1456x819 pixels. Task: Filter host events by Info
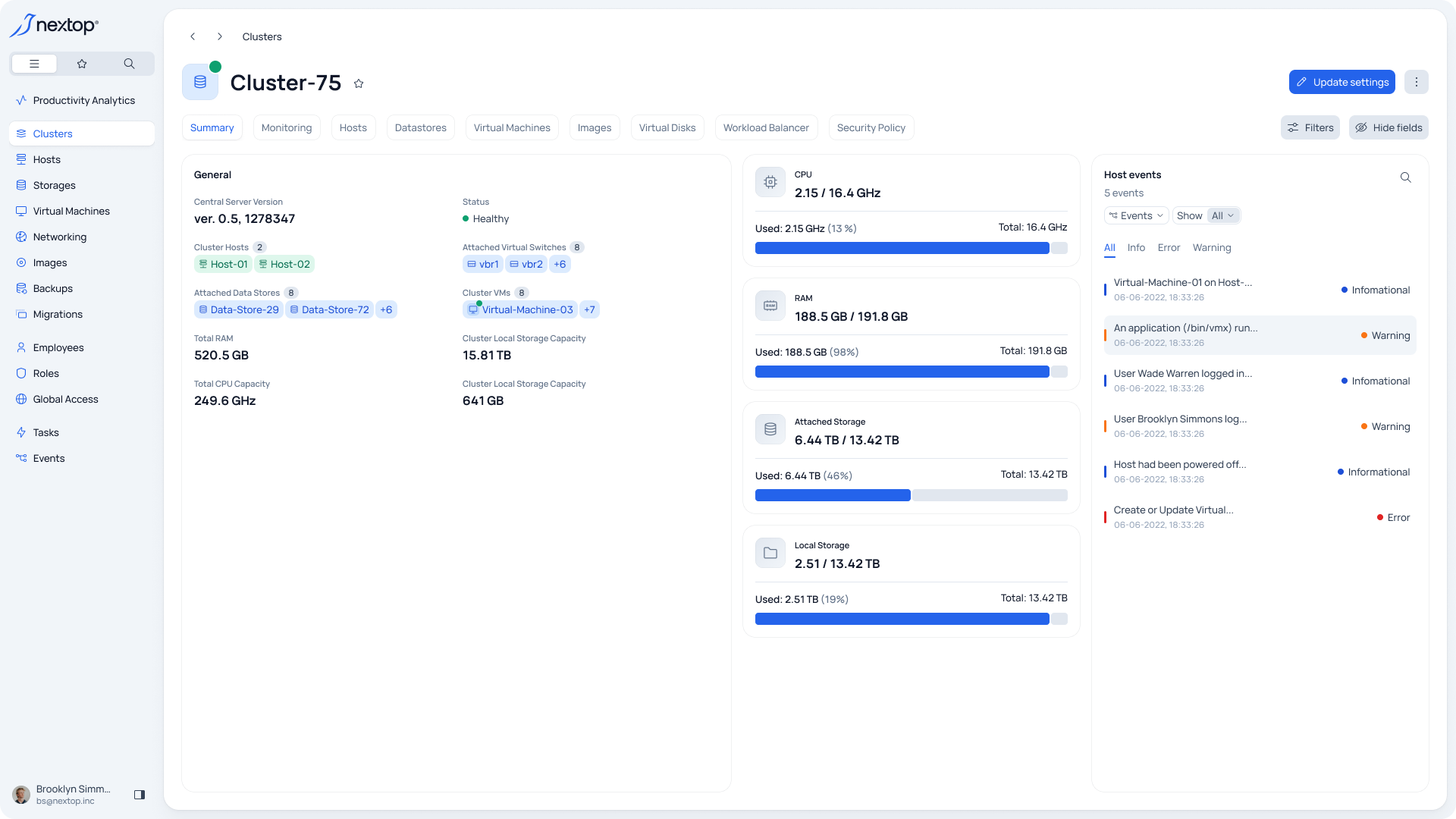tap(1136, 248)
